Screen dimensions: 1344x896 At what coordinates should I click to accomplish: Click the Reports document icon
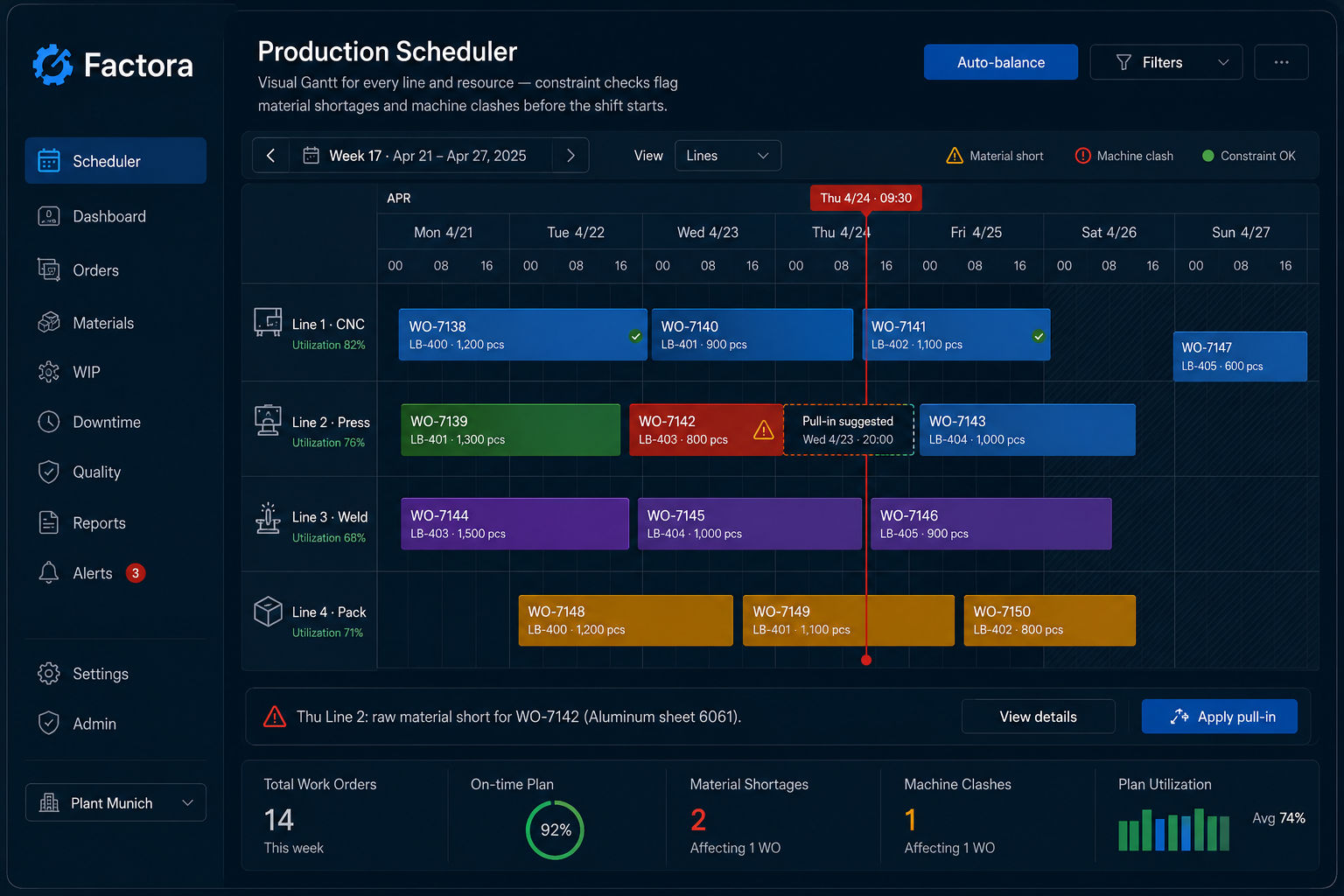pos(49,522)
